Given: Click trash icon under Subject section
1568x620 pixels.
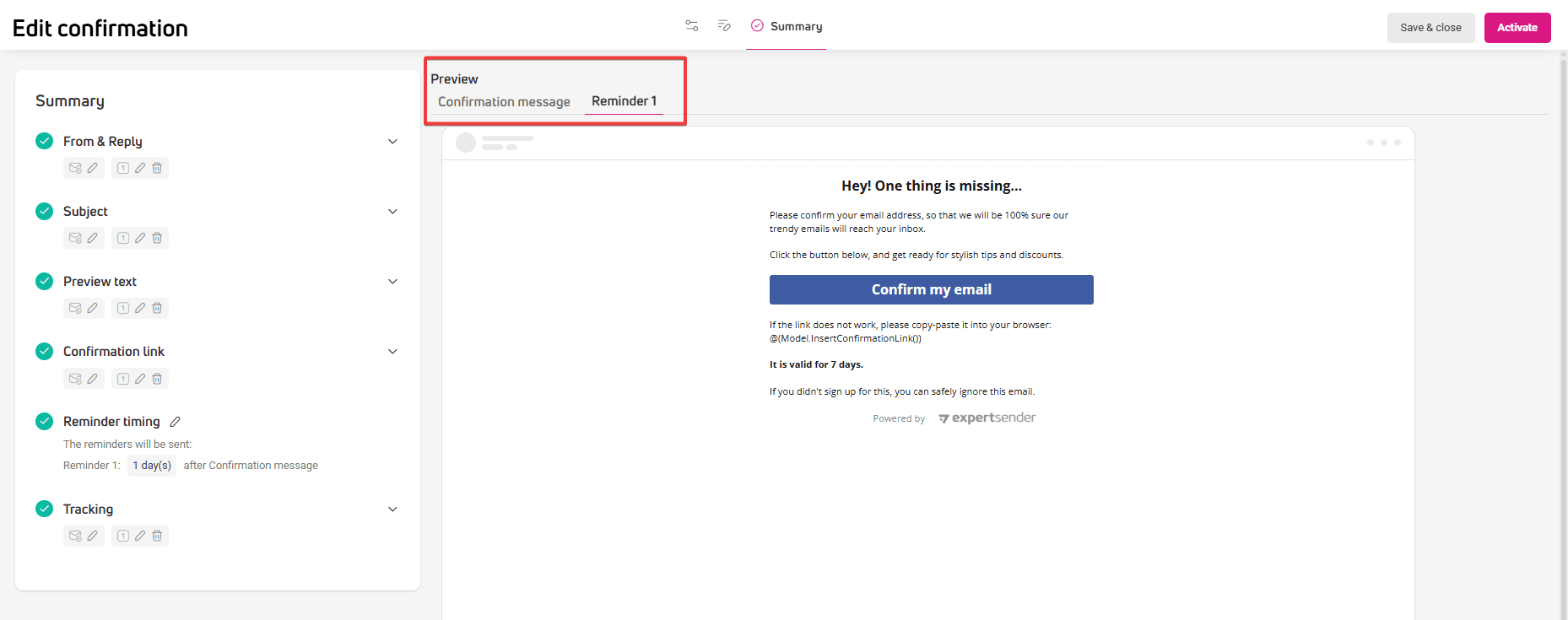Looking at the screenshot, I should (157, 238).
